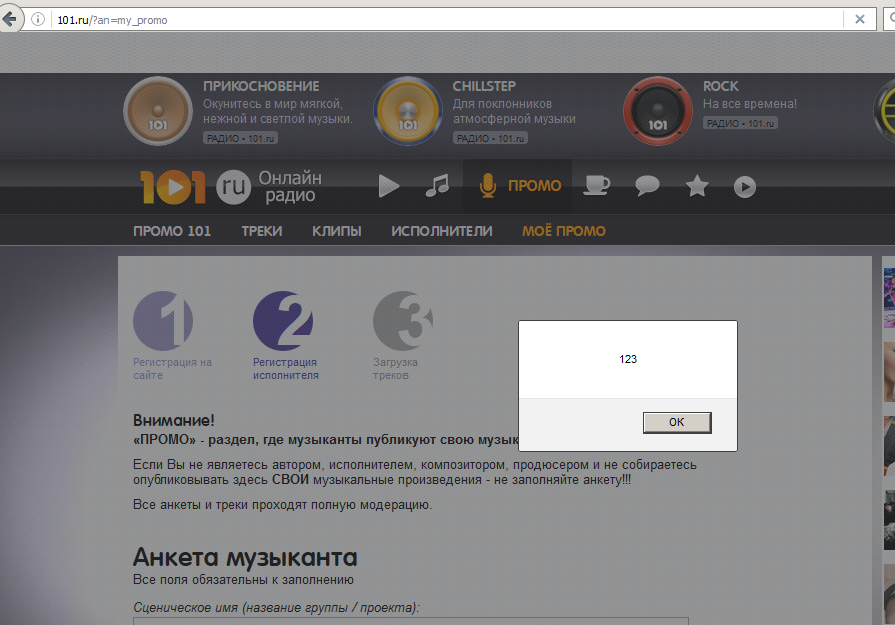The image size is (895, 625).
Task: Open the speech bubble chat icon
Action: (x=647, y=186)
